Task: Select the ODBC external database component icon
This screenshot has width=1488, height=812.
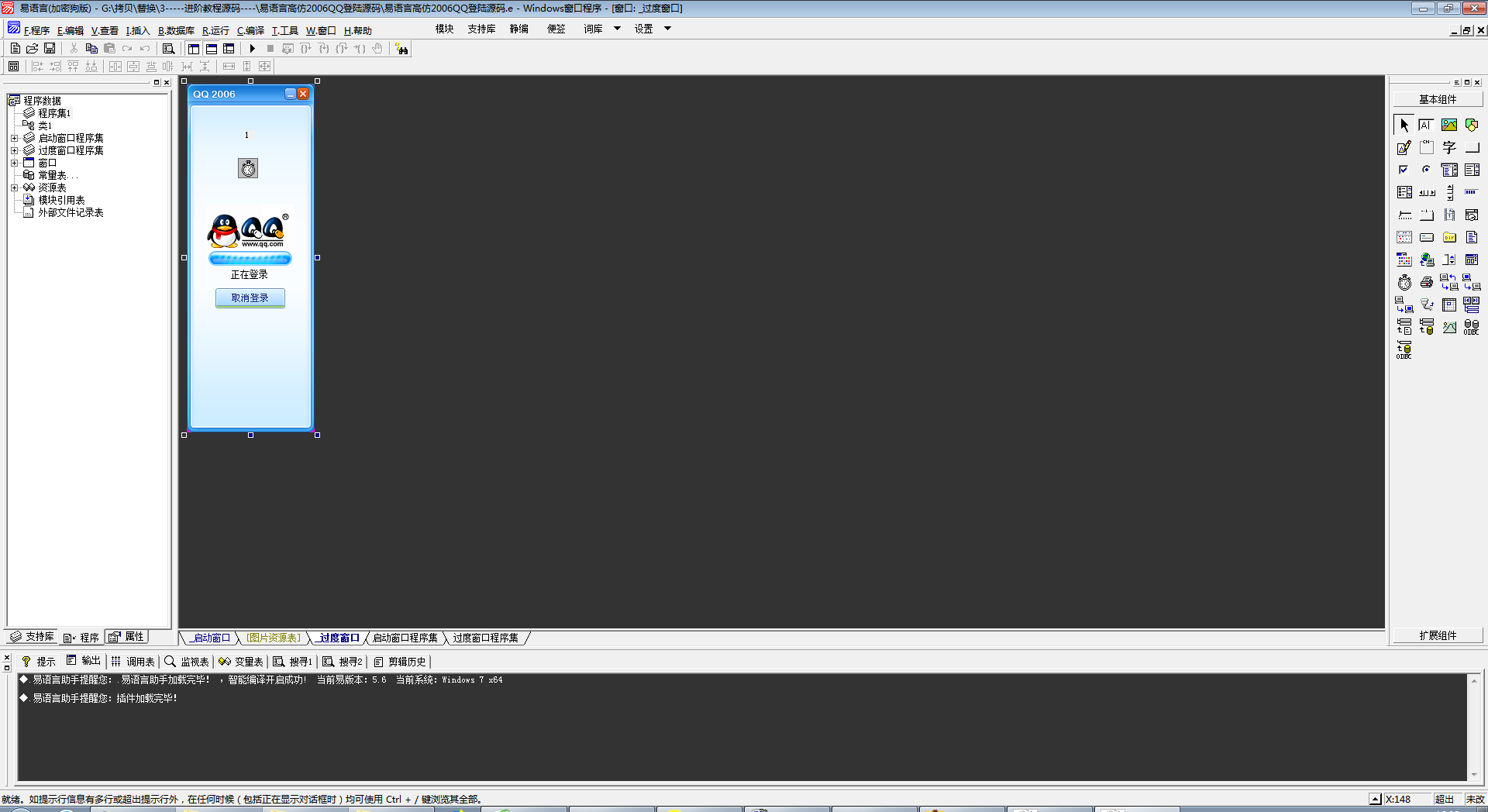Action: click(1472, 327)
